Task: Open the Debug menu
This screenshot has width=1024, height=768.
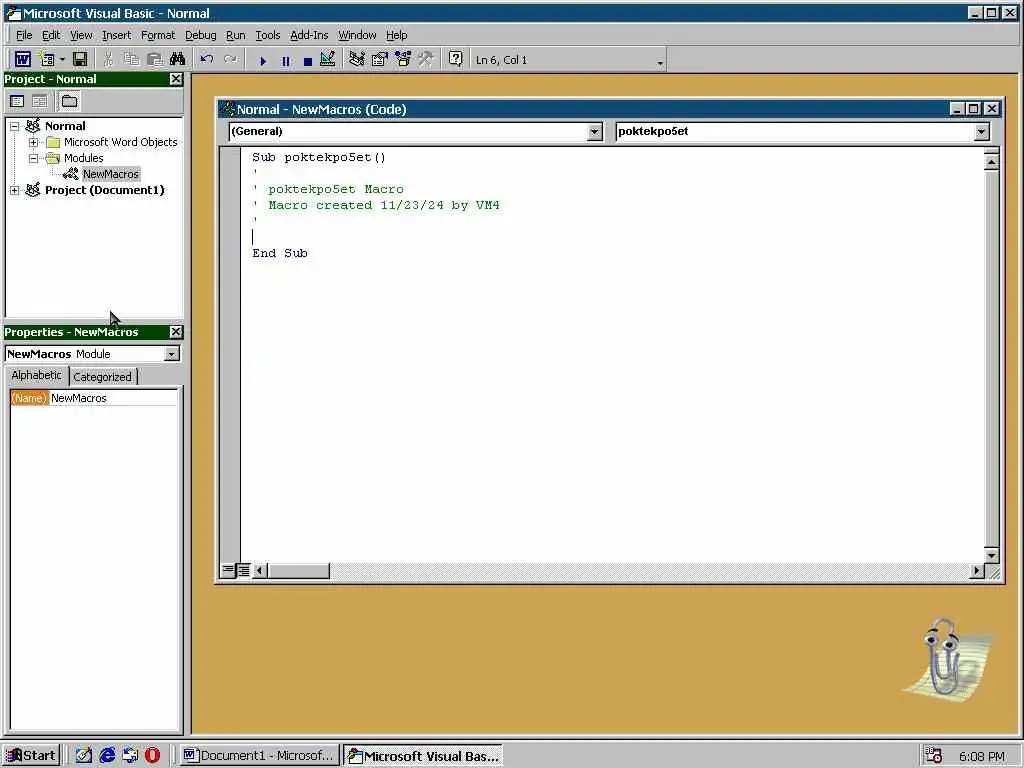Action: tap(200, 35)
